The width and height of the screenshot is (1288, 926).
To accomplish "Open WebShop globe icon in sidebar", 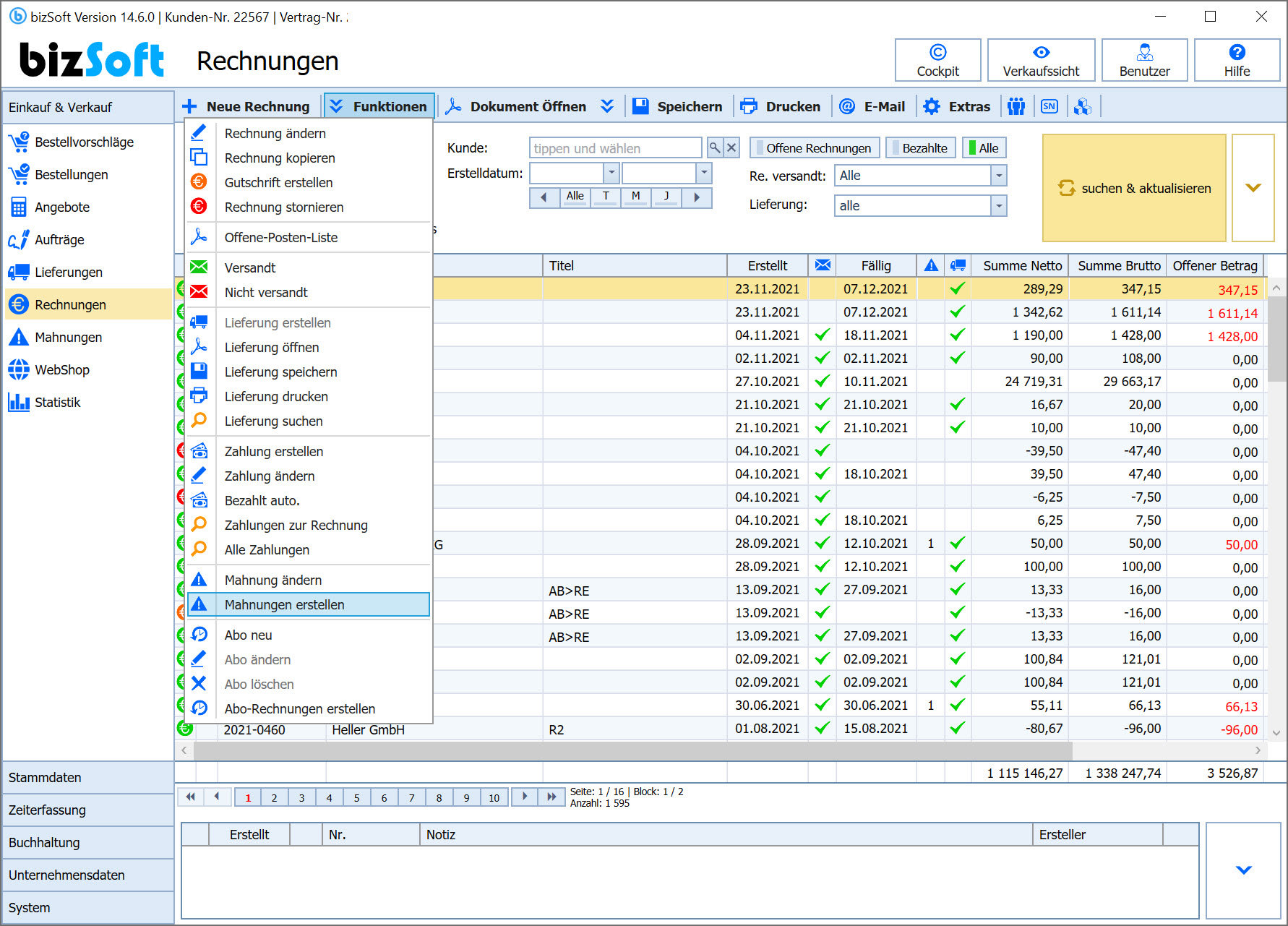I will click(19, 369).
